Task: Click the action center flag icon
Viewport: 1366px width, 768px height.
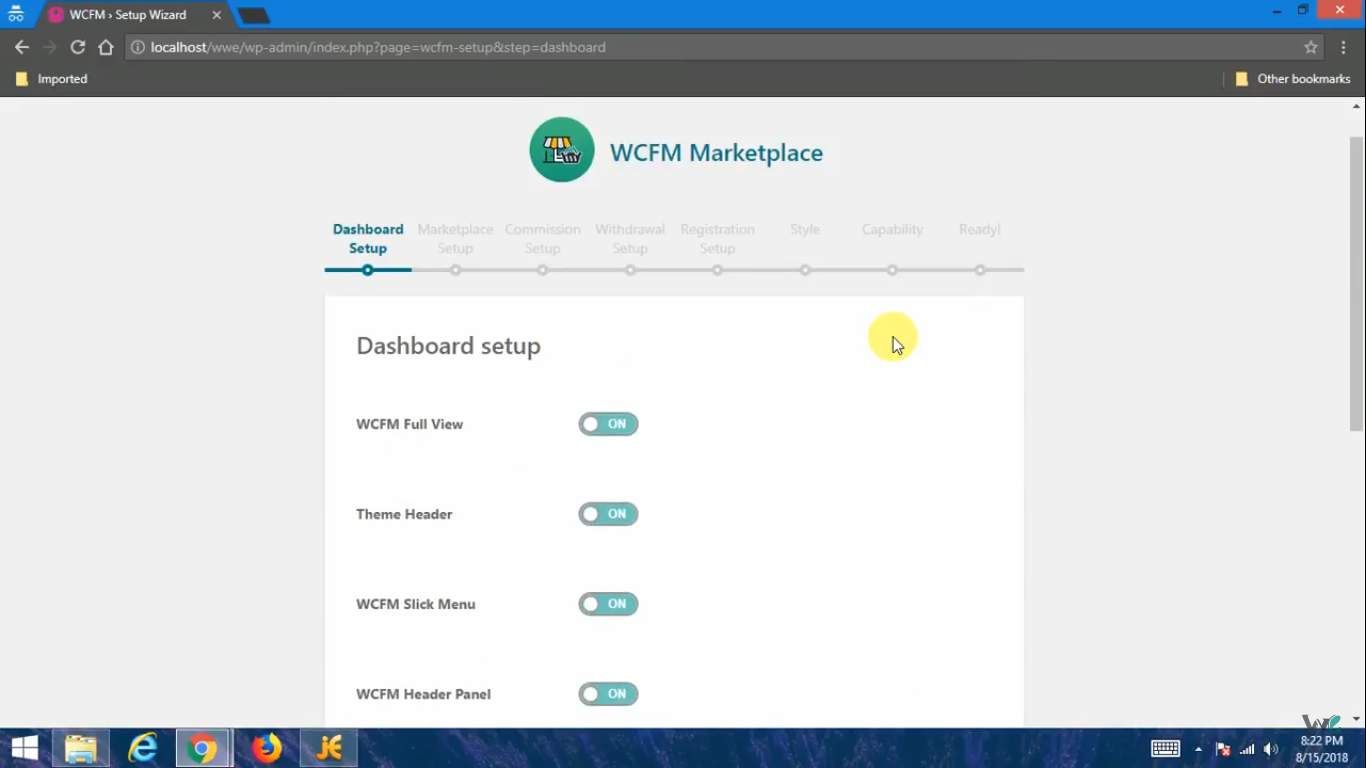Action: tap(1222, 749)
